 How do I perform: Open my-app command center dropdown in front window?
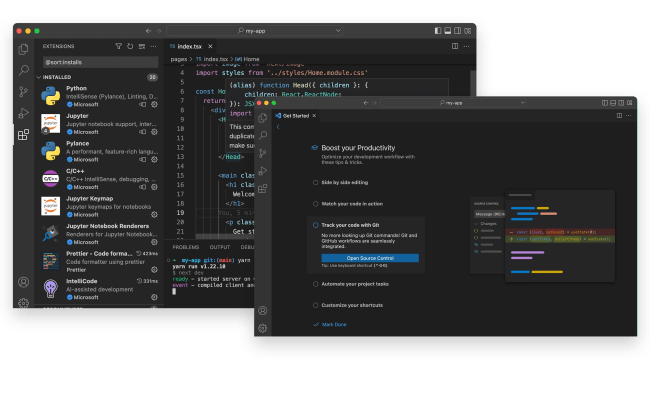click(522, 103)
